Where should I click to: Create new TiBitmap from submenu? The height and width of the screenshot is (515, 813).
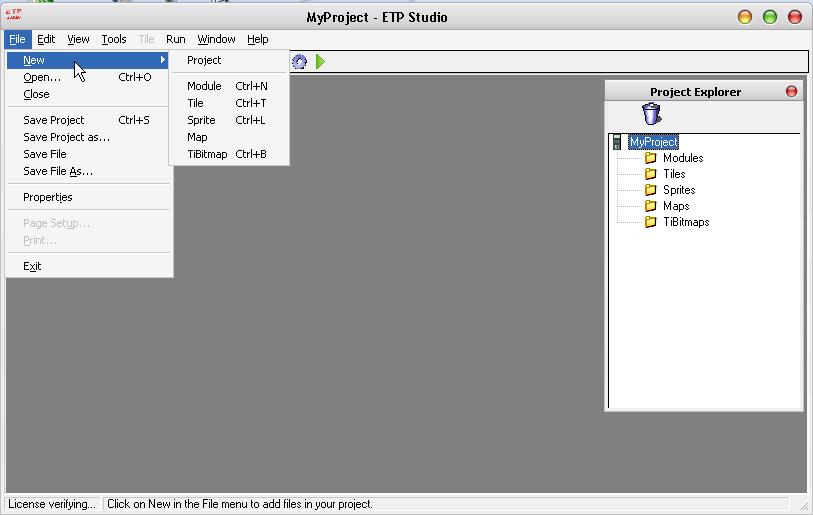pyautogui.click(x=229, y=155)
